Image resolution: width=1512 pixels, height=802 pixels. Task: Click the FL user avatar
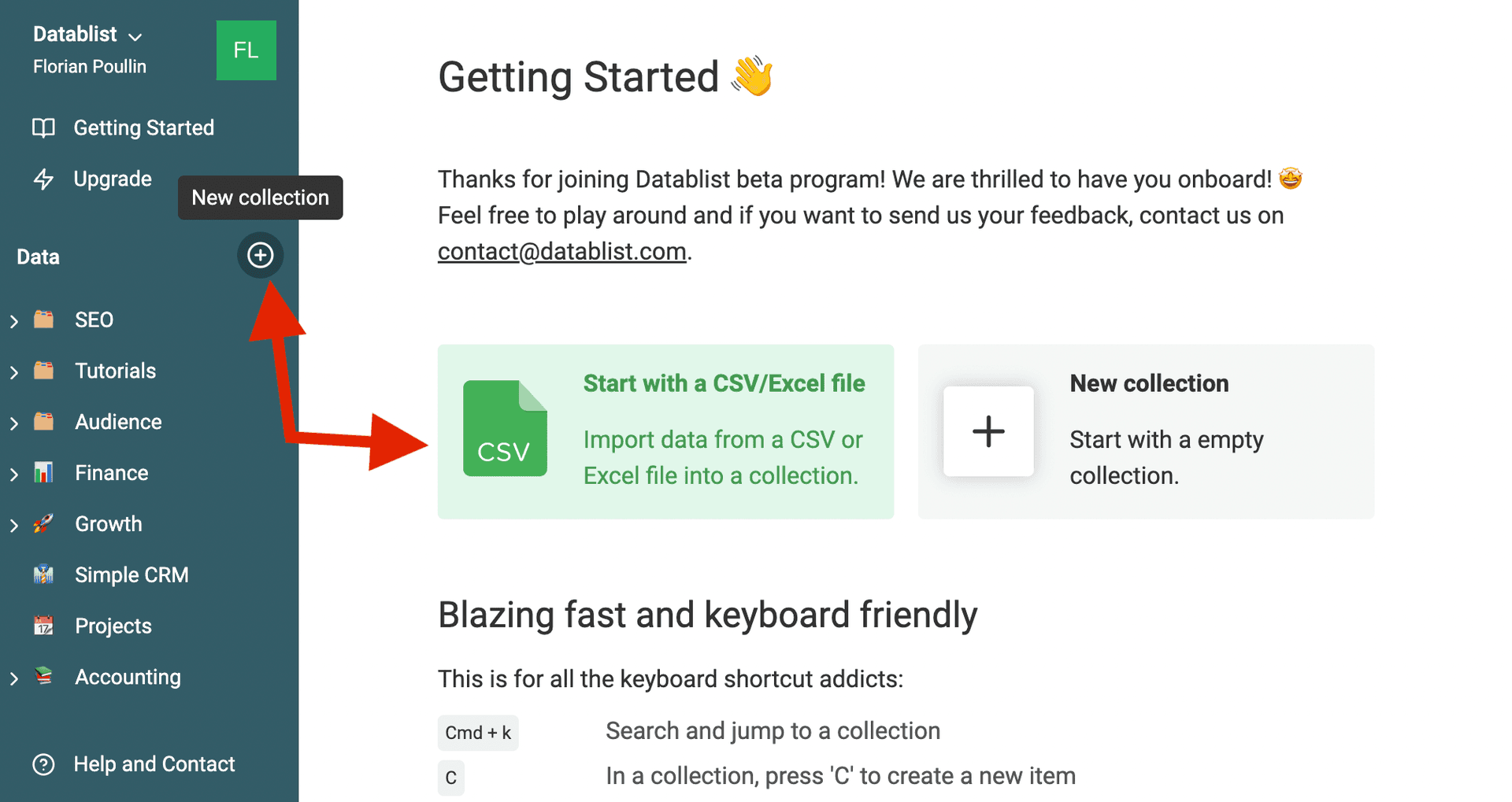coord(246,50)
